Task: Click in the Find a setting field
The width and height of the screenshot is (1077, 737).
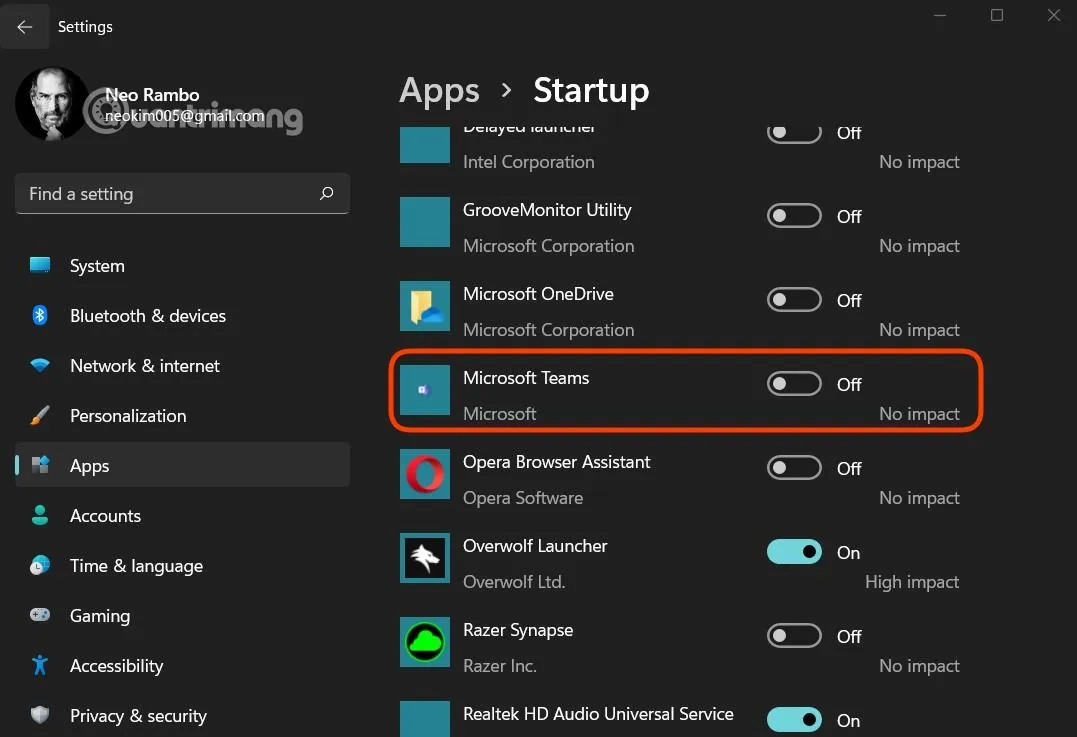Action: point(182,194)
